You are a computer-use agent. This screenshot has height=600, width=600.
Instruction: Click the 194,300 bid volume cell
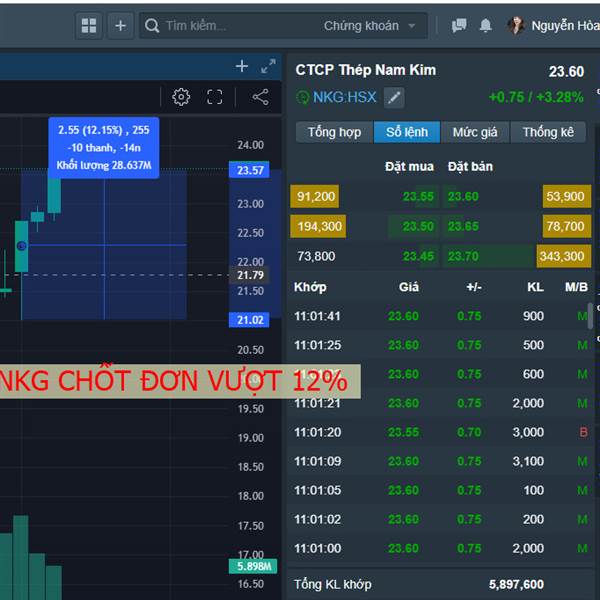(318, 226)
